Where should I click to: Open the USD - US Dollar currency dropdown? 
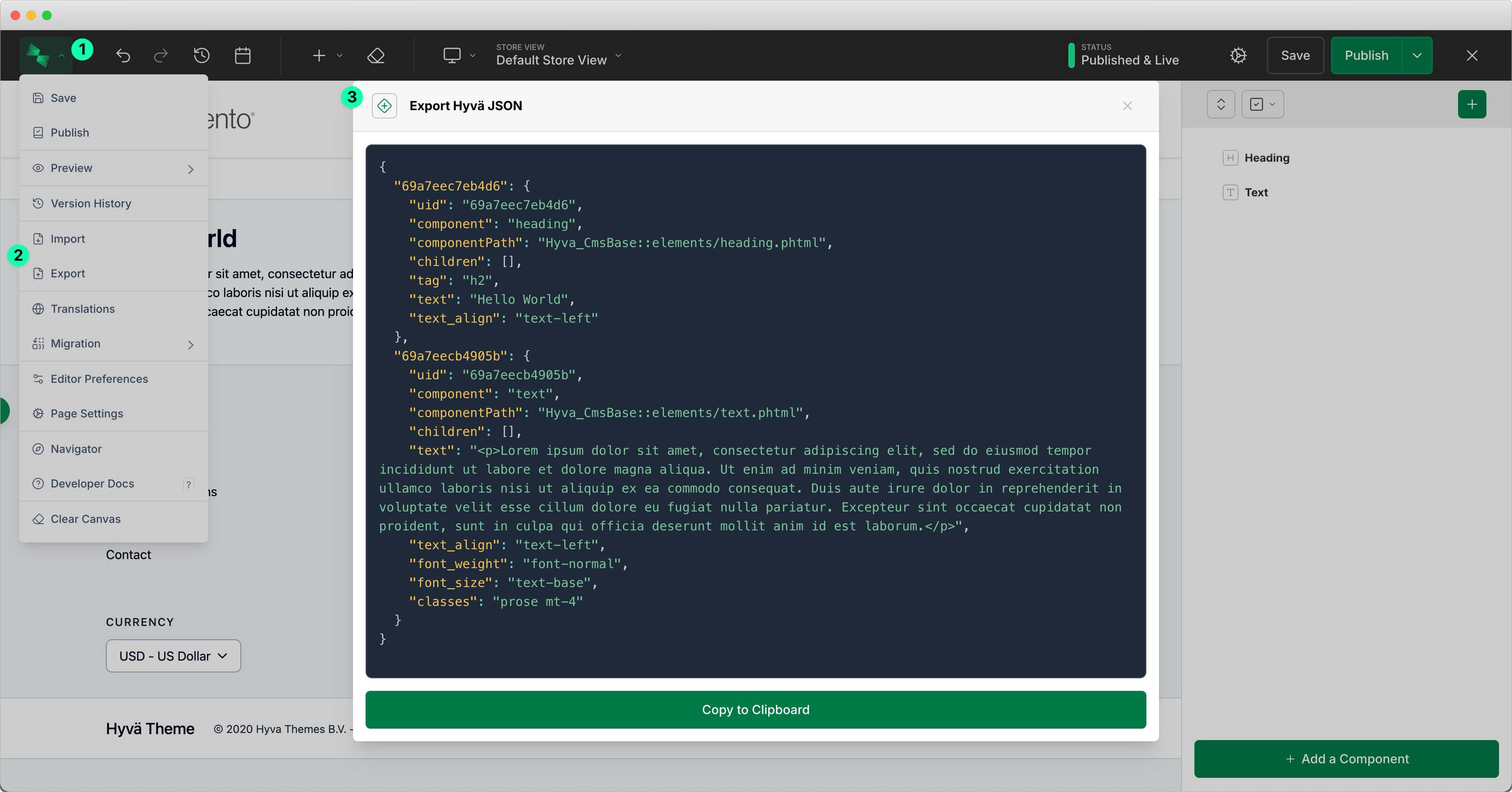pos(173,656)
